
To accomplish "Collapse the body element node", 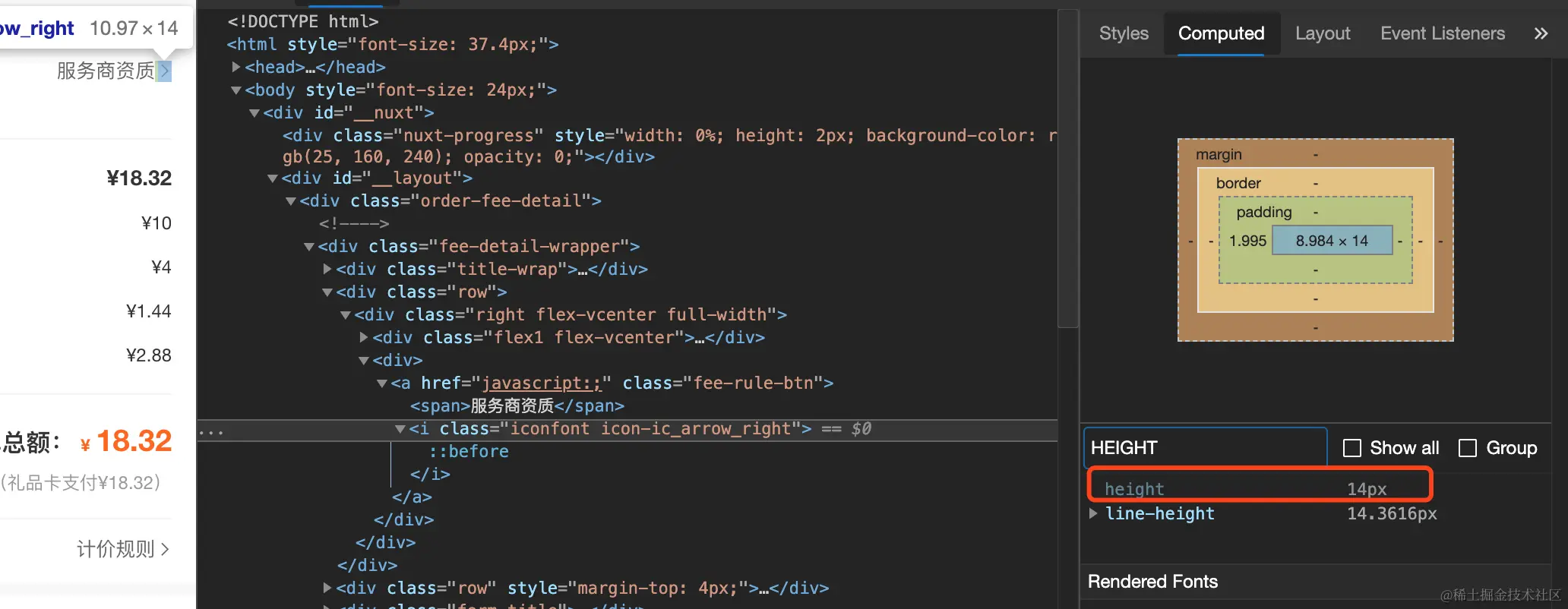I will click(236, 90).
